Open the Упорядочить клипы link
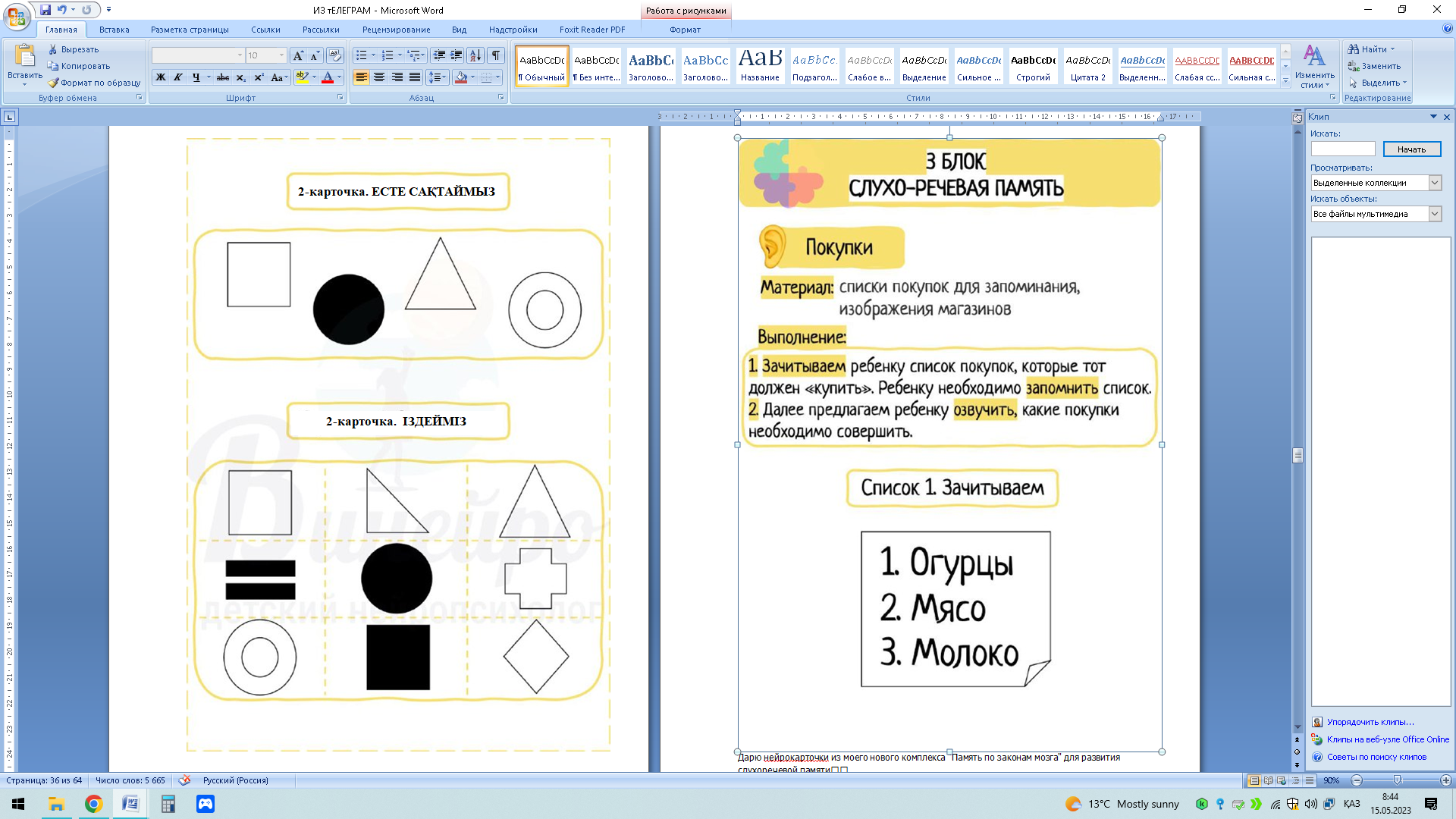 (x=1370, y=722)
